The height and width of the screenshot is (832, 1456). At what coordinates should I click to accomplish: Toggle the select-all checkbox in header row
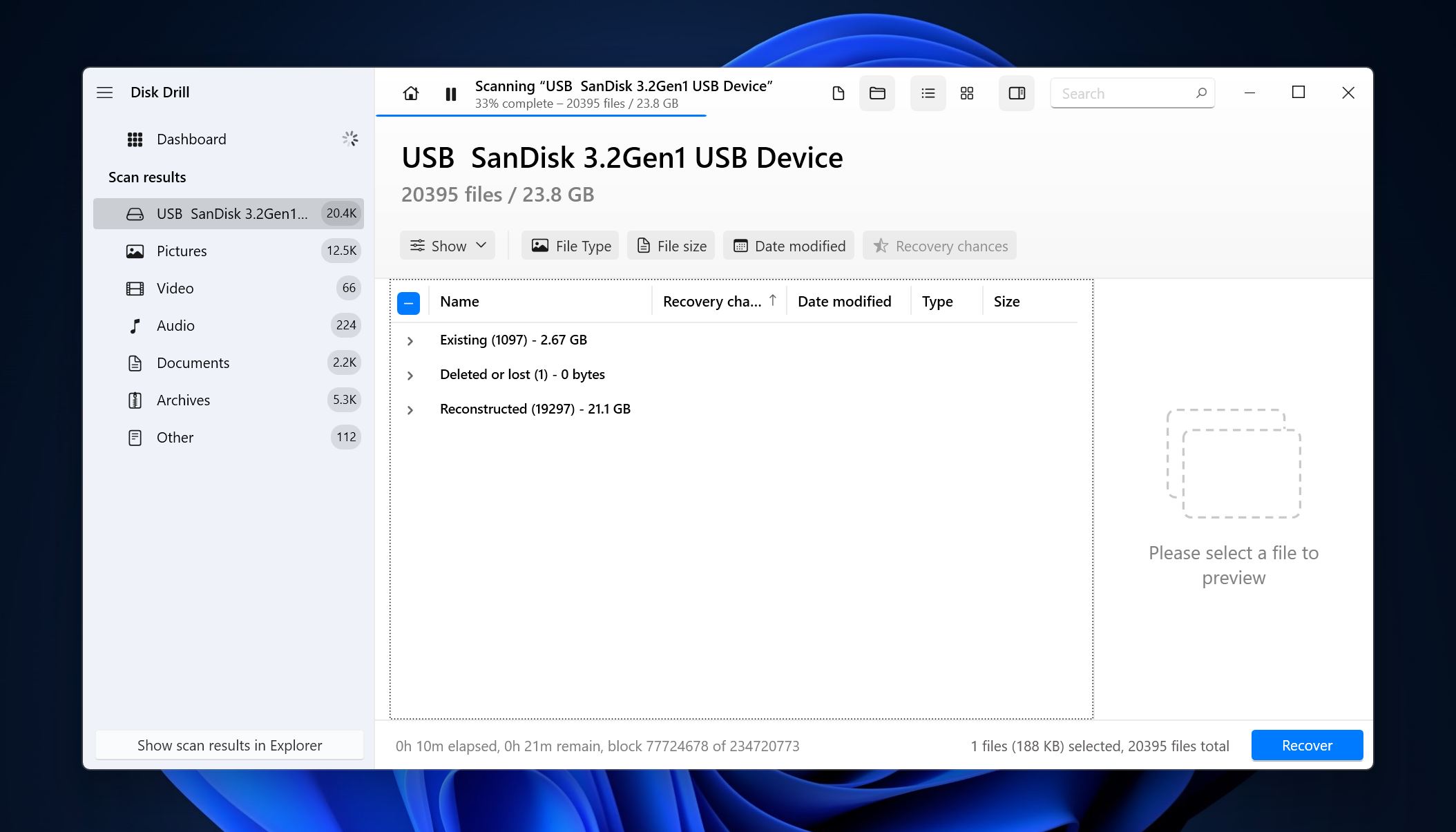[409, 301]
